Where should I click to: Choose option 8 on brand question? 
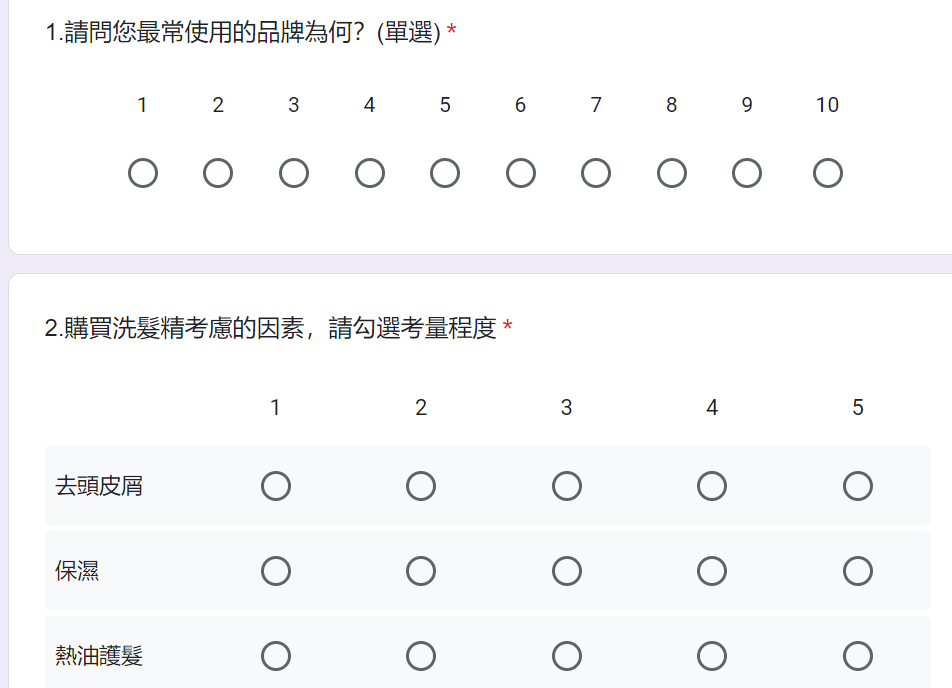click(672, 174)
